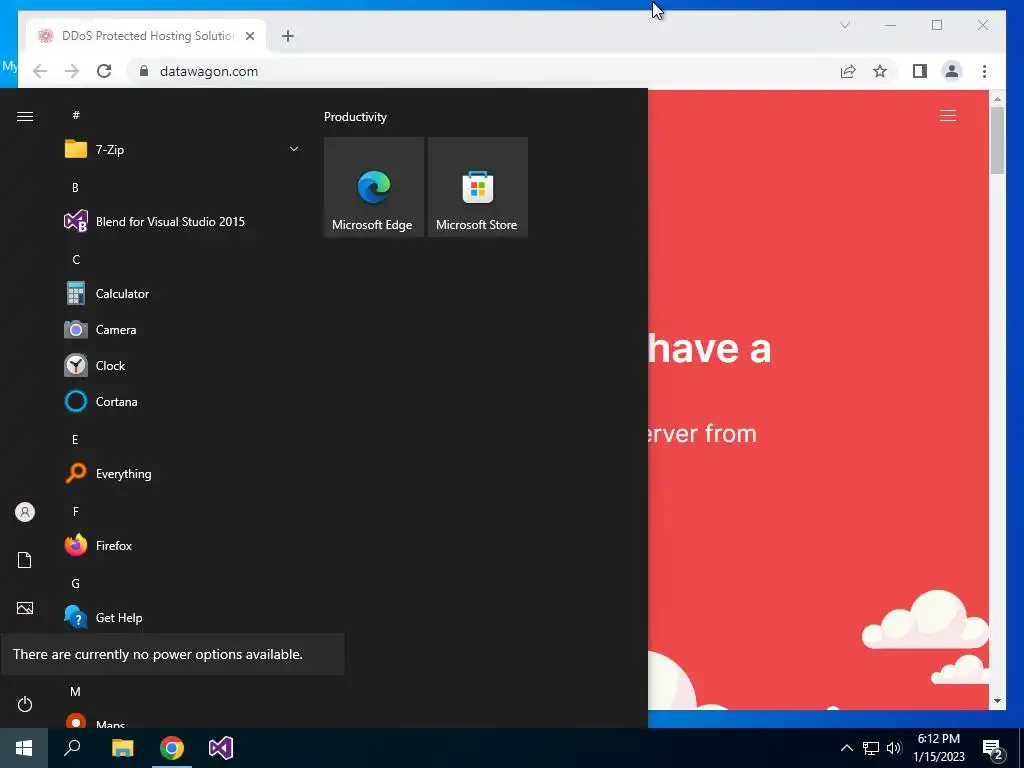Screen dimensions: 1024x768
Task: Switch to Chrome in the taskbar
Action: (x=172, y=748)
